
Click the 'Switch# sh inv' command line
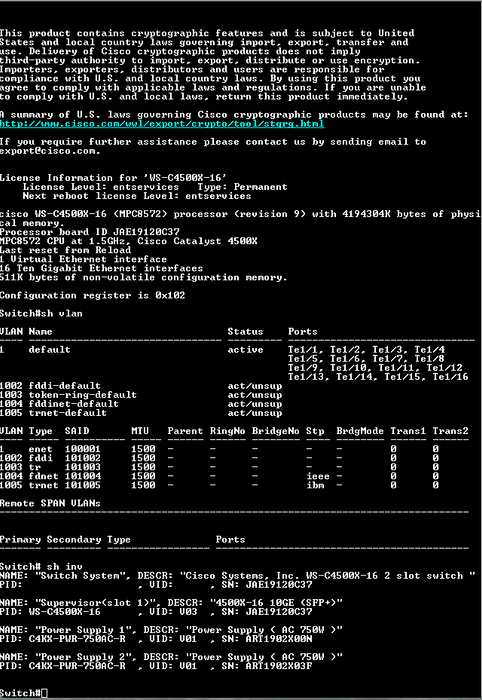[41, 567]
